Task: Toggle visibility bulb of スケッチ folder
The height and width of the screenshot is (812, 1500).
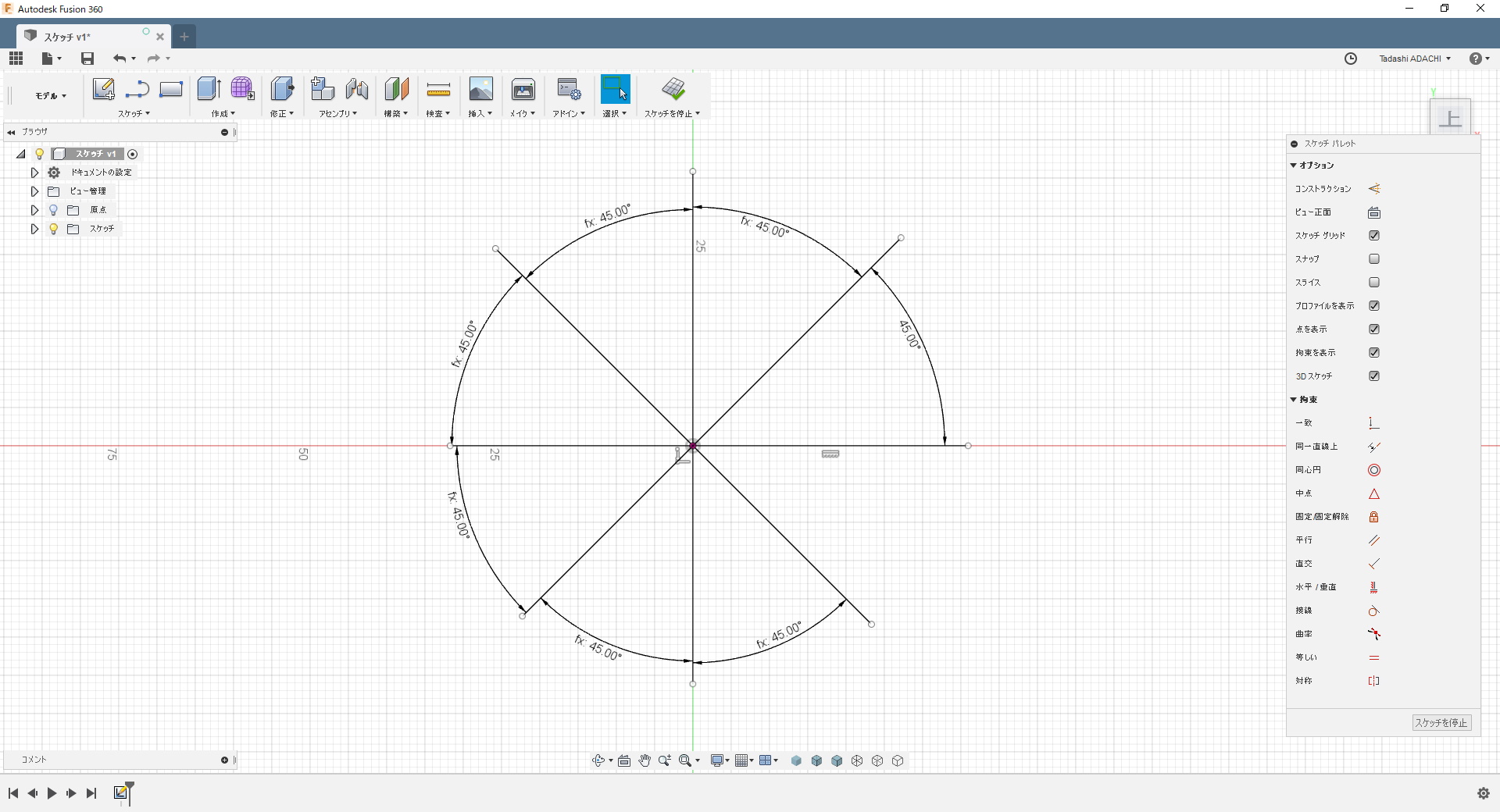Action: click(53, 228)
